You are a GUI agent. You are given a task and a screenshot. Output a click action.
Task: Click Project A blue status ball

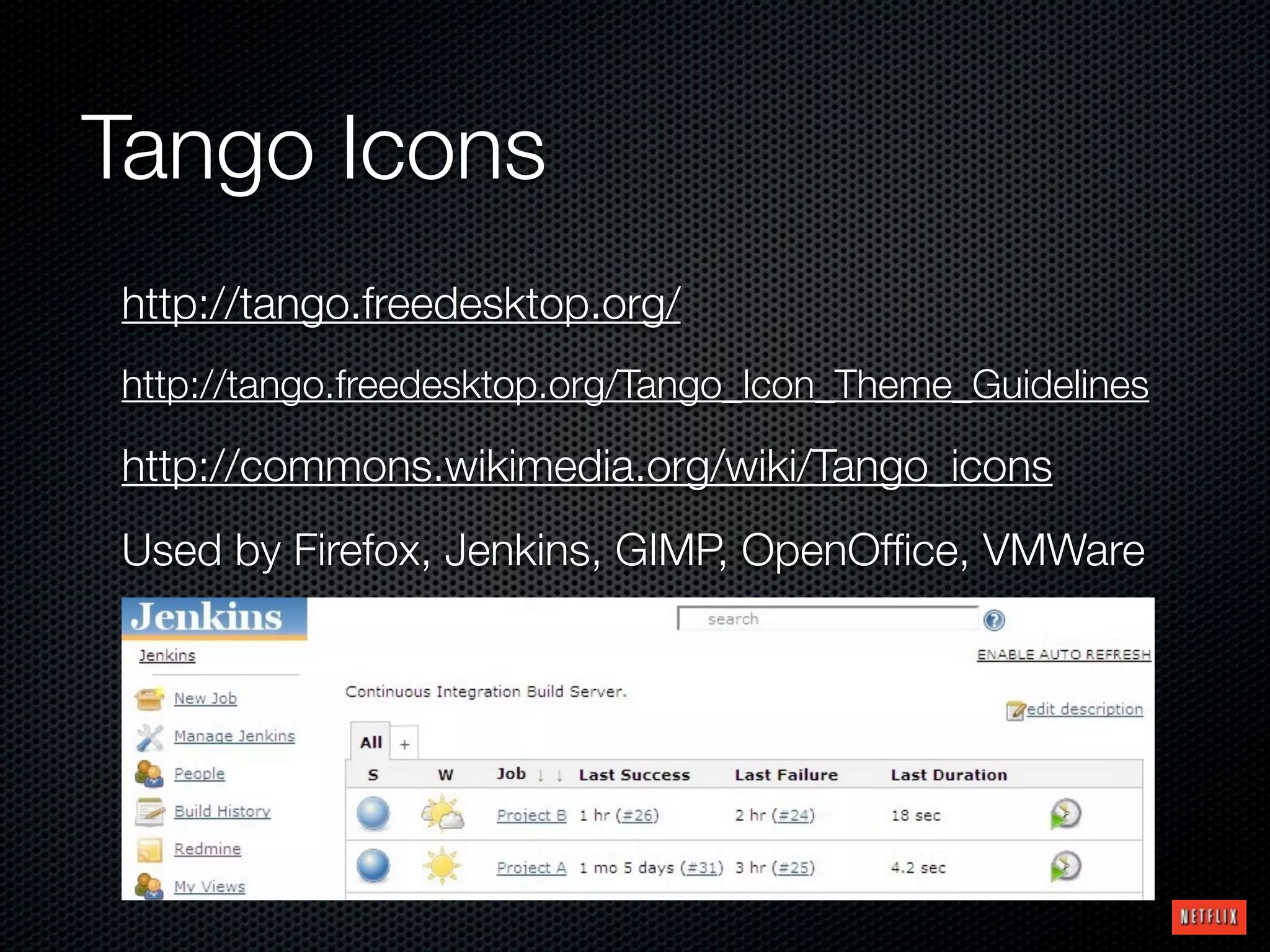coord(373,866)
